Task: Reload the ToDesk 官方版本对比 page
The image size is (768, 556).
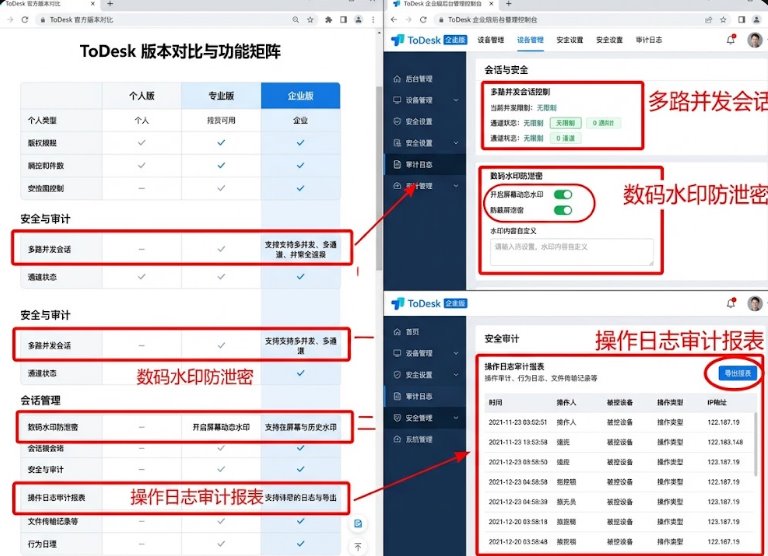Action: point(24,20)
